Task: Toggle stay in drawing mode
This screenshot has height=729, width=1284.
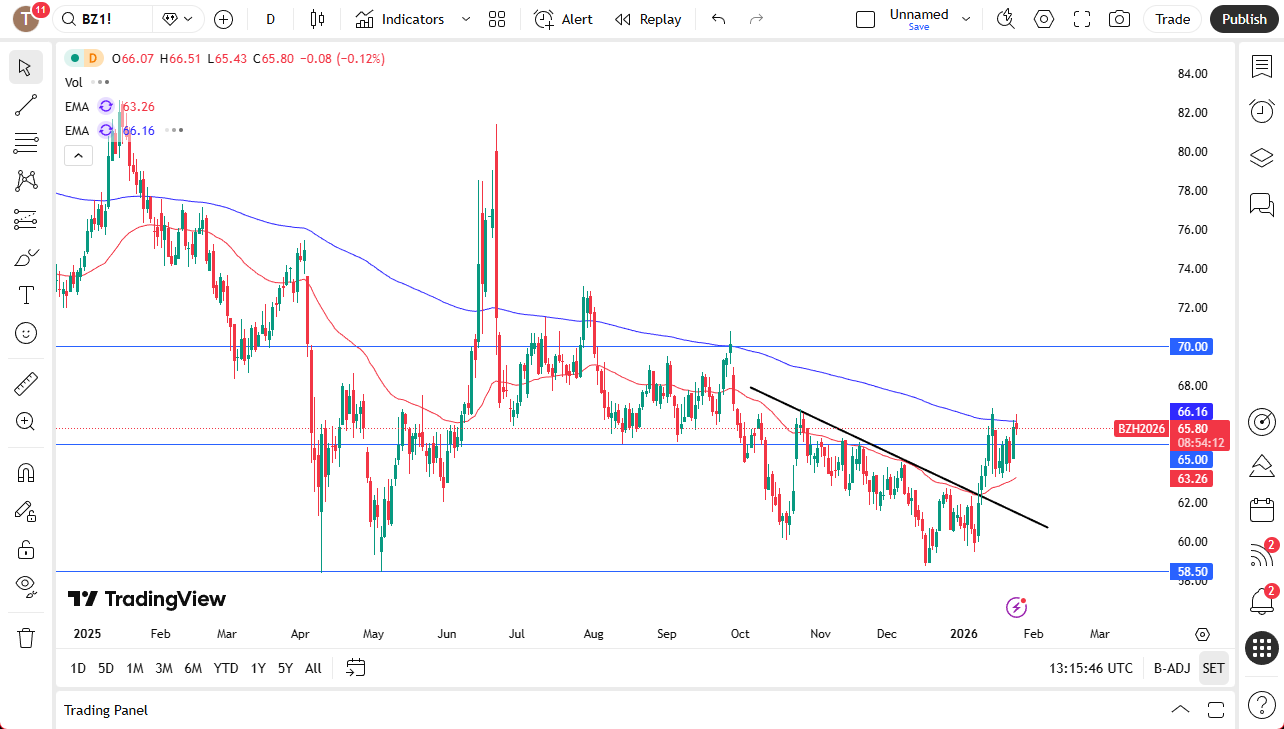Action: pyautogui.click(x=26, y=511)
